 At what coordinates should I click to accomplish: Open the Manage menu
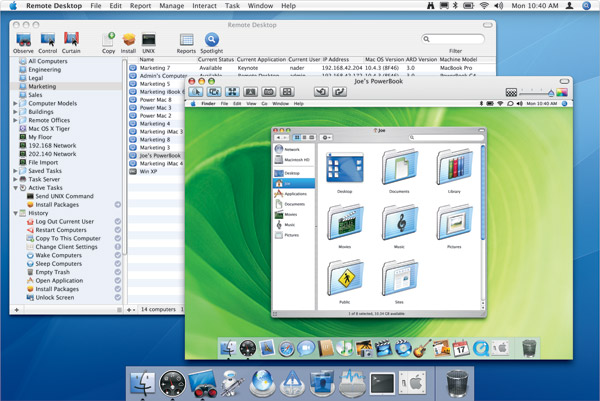pyautogui.click(x=171, y=6)
